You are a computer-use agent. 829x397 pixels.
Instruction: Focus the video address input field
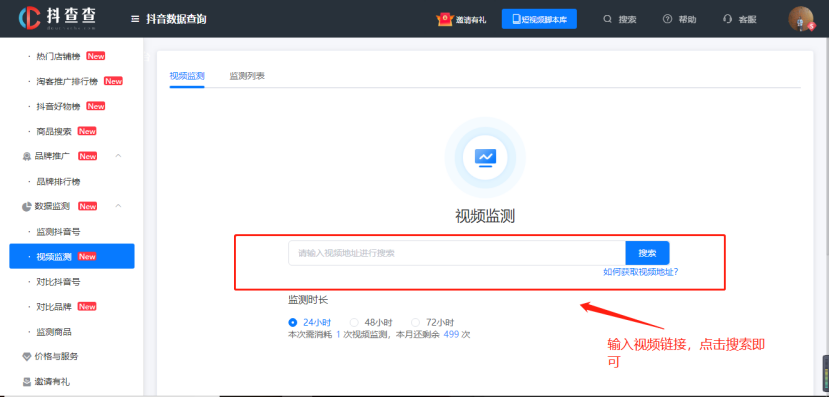point(457,253)
